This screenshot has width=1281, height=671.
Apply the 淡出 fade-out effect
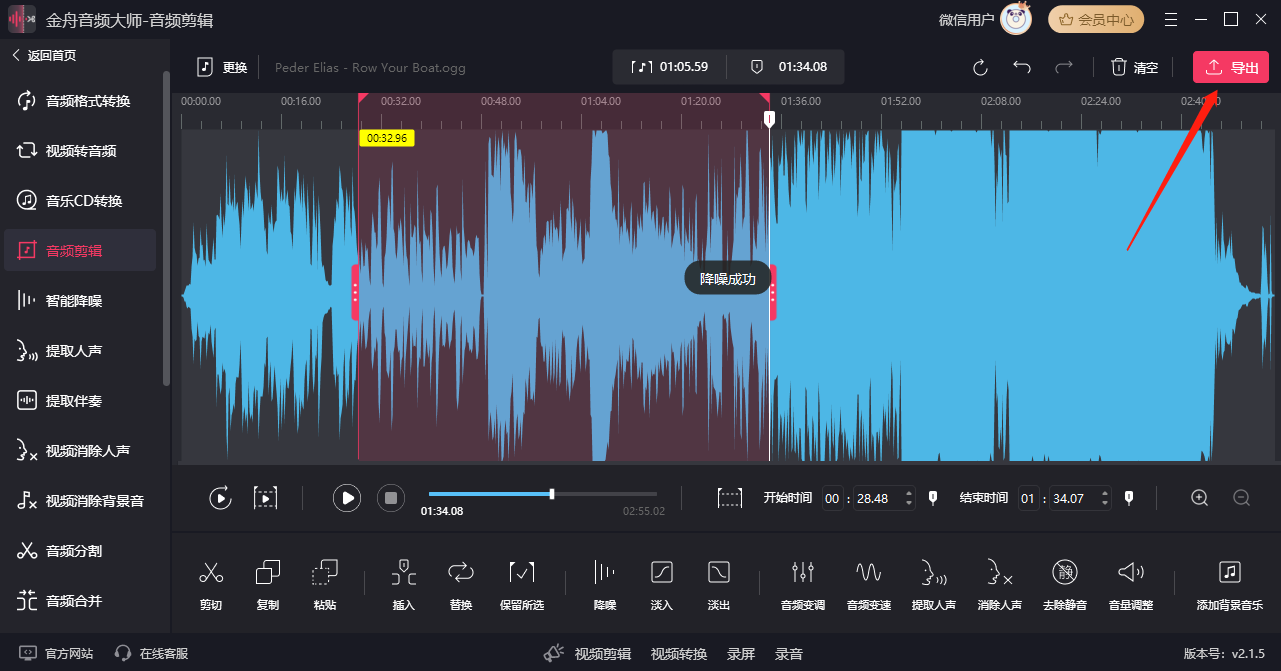pyautogui.click(x=718, y=573)
